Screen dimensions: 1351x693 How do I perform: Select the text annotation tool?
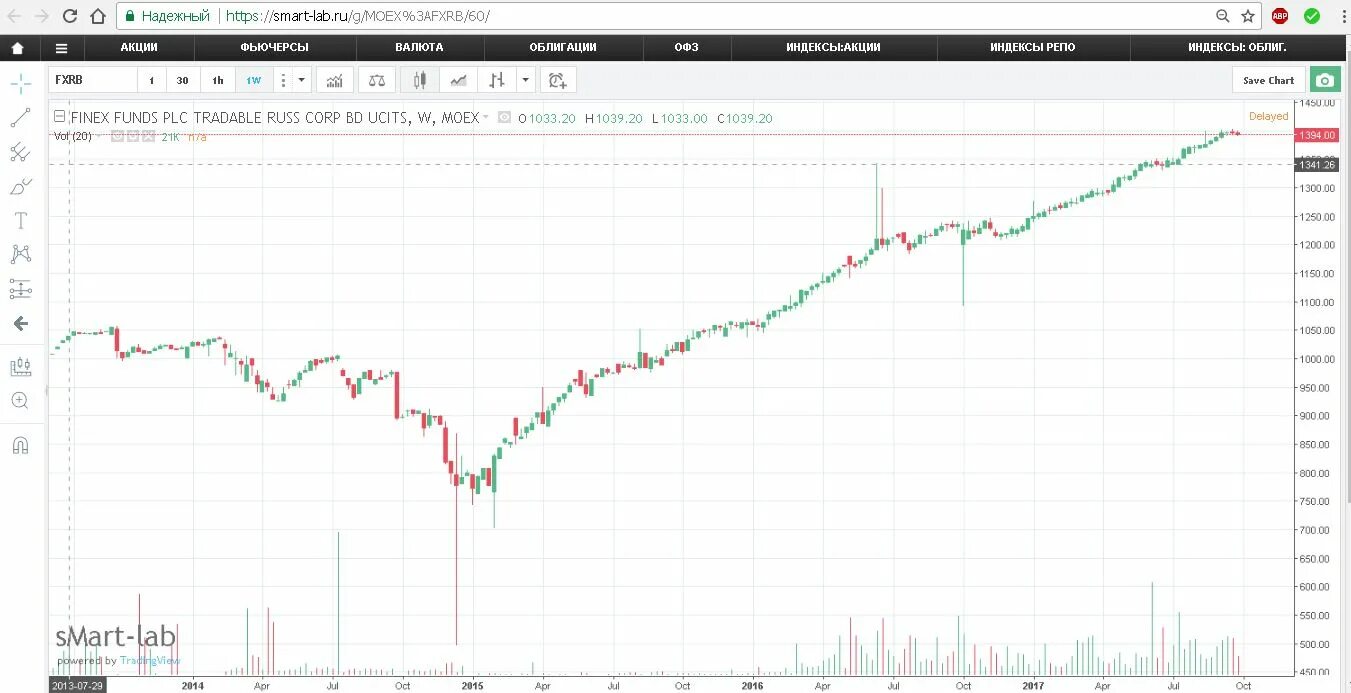pyautogui.click(x=20, y=221)
